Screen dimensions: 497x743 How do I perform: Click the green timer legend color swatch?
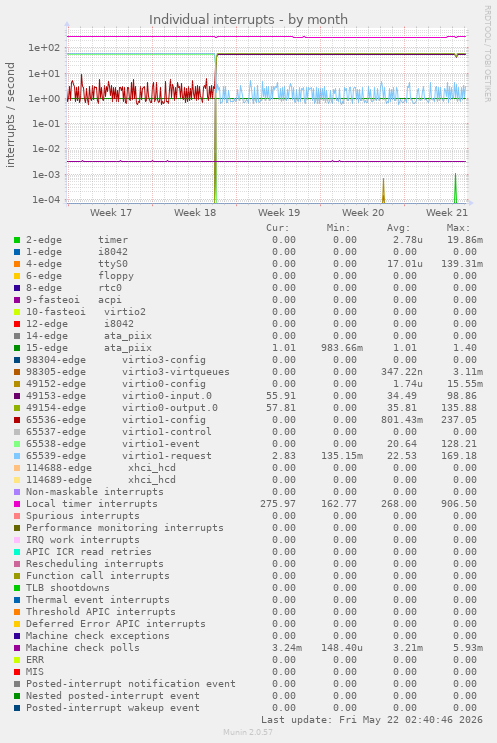[17, 240]
